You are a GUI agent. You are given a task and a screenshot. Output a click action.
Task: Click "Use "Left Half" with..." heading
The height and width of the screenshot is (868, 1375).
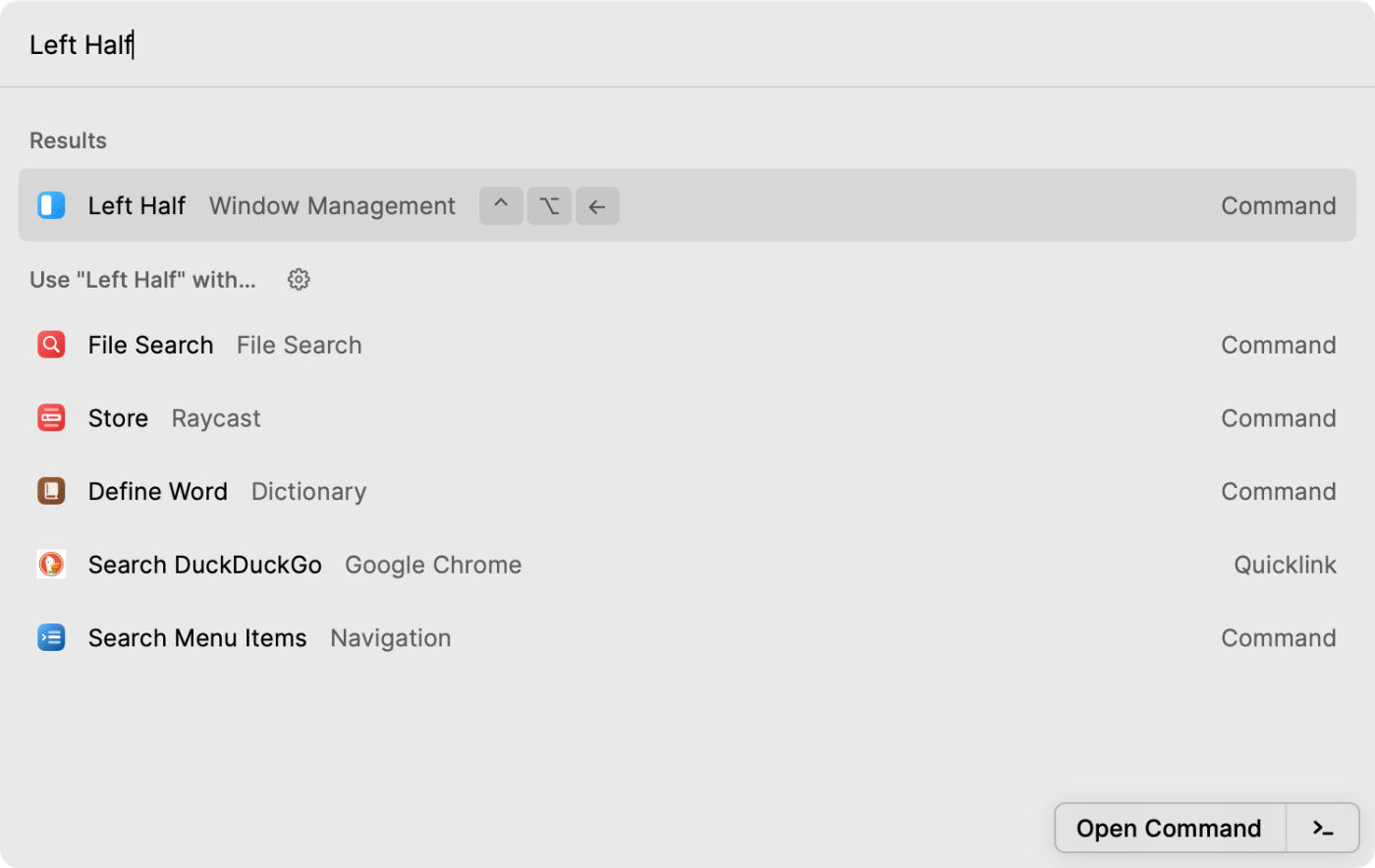coord(142,280)
